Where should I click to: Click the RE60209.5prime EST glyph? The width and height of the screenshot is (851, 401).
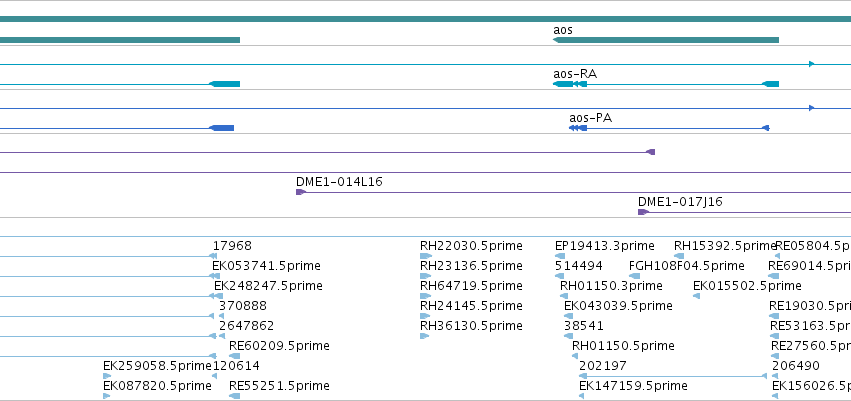[x=234, y=356]
